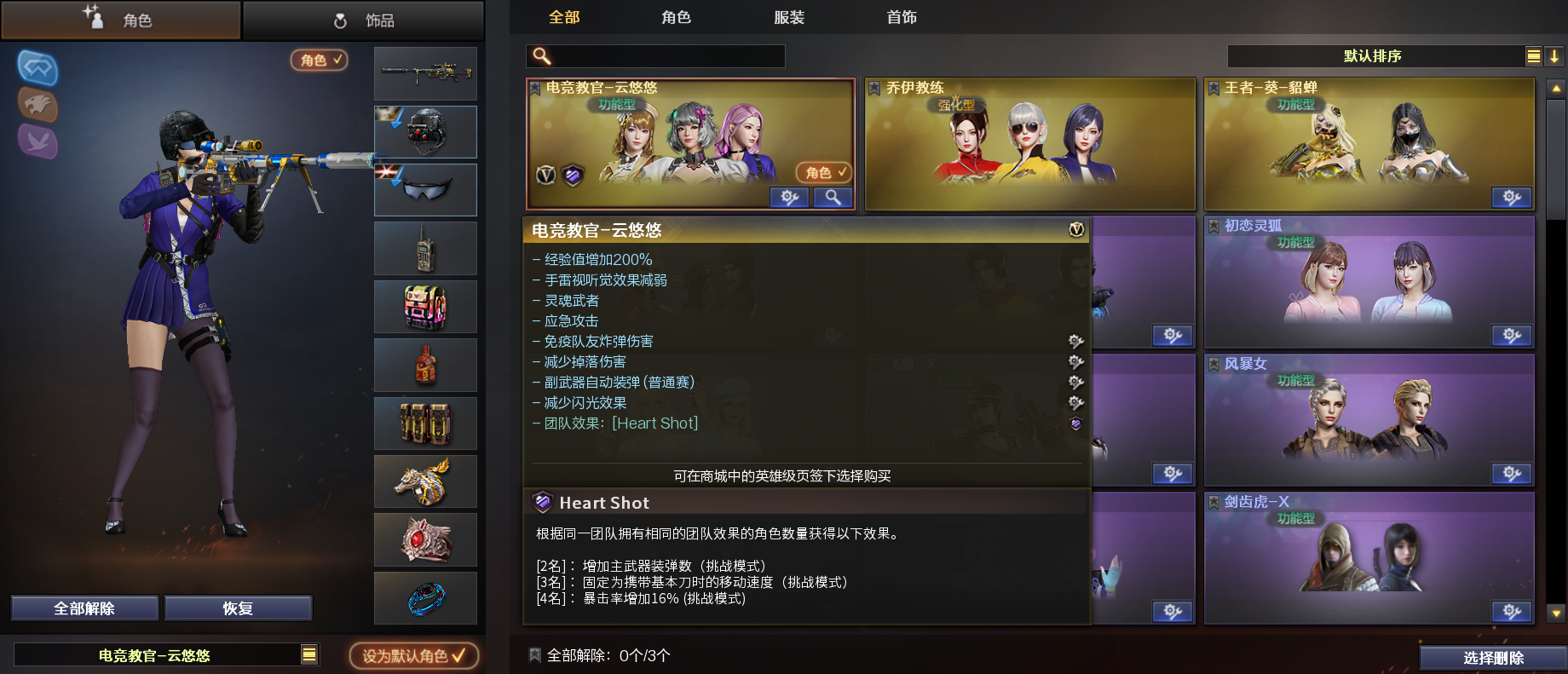Toggle the 角色 checkmark on character preview
The height and width of the screenshot is (674, 1568).
[320, 60]
